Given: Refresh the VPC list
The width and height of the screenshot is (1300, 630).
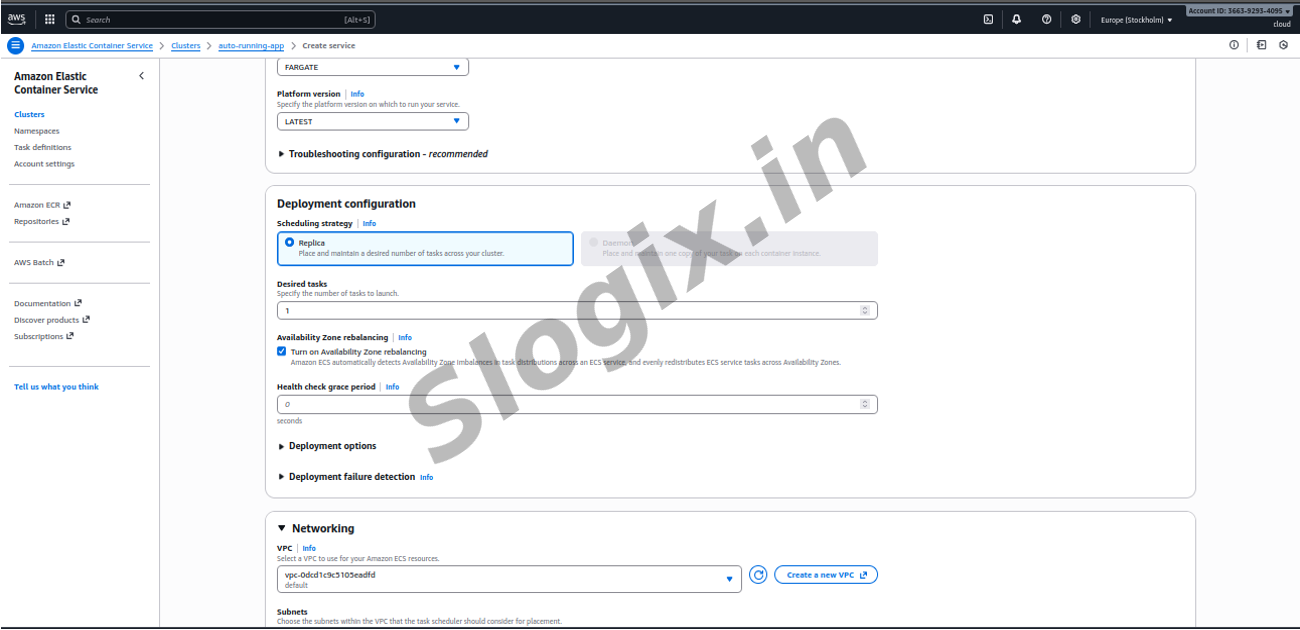Looking at the screenshot, I should (x=758, y=575).
